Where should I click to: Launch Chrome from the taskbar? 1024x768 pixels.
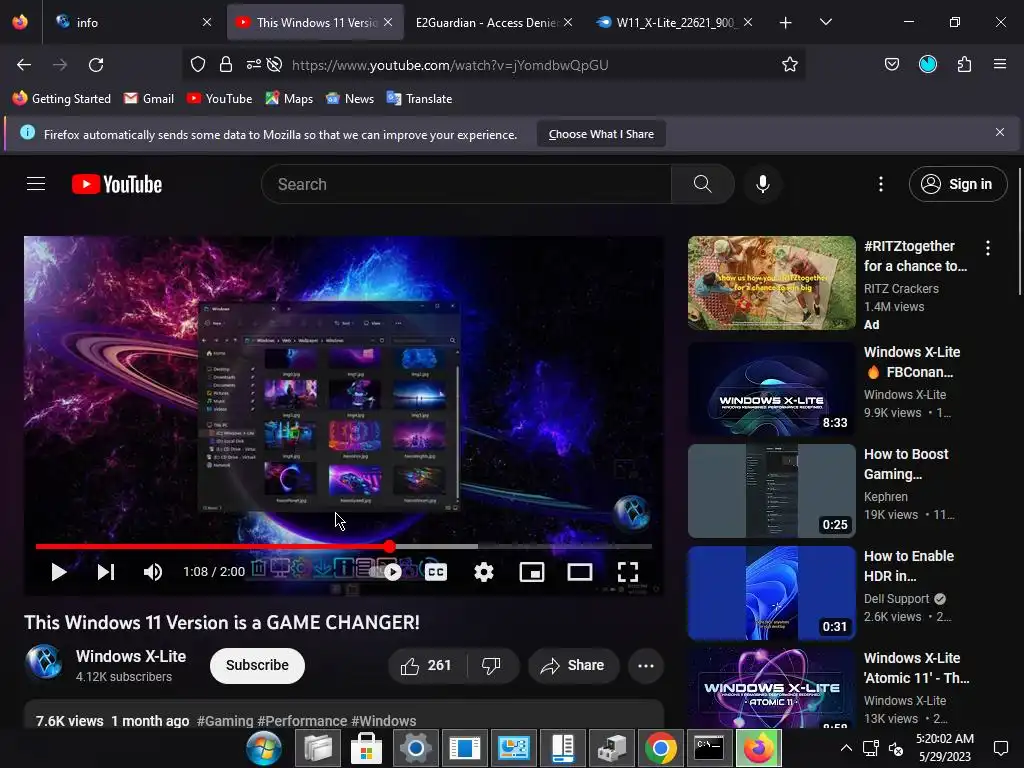pos(660,748)
